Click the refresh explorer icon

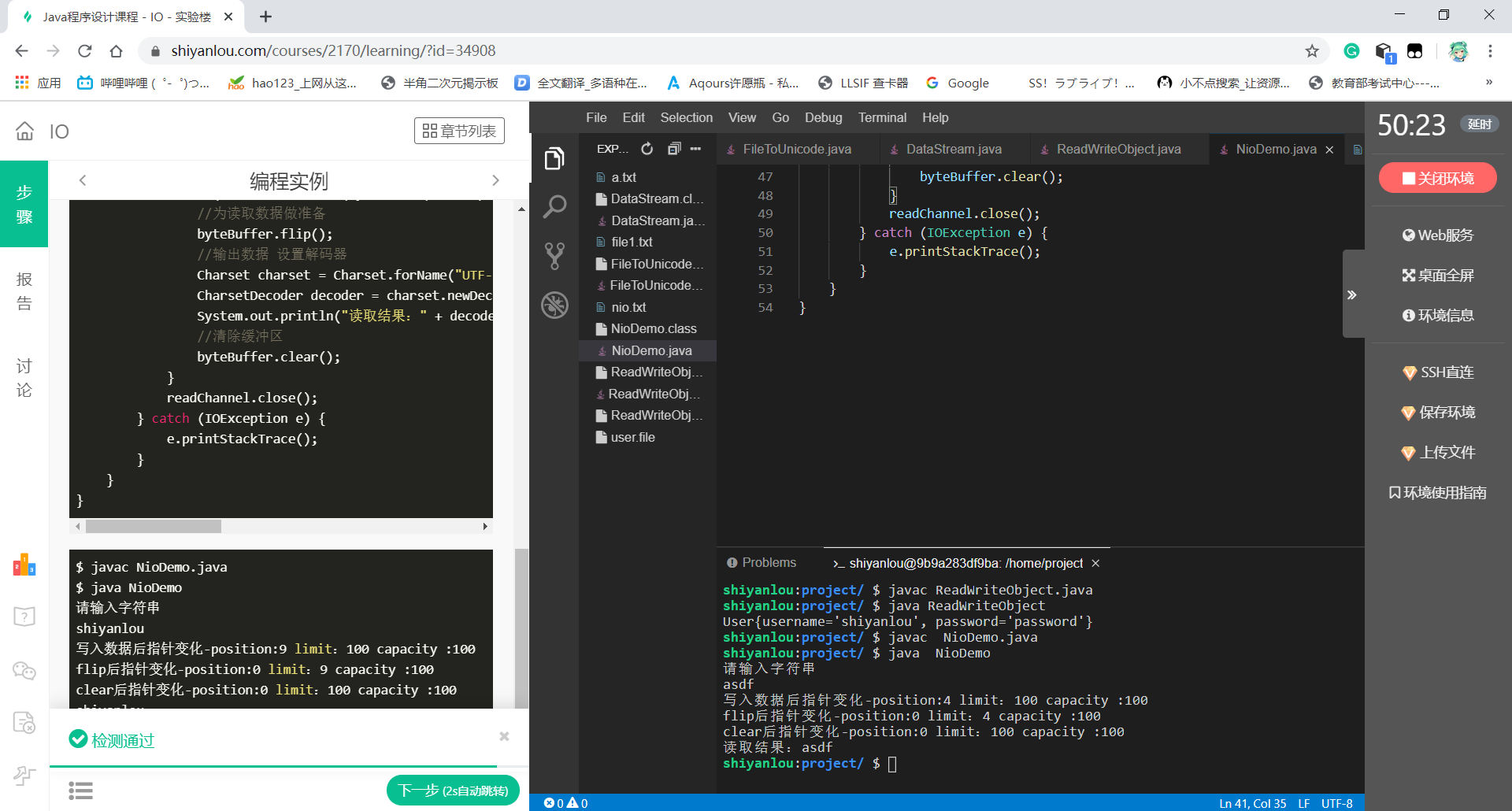tap(647, 149)
